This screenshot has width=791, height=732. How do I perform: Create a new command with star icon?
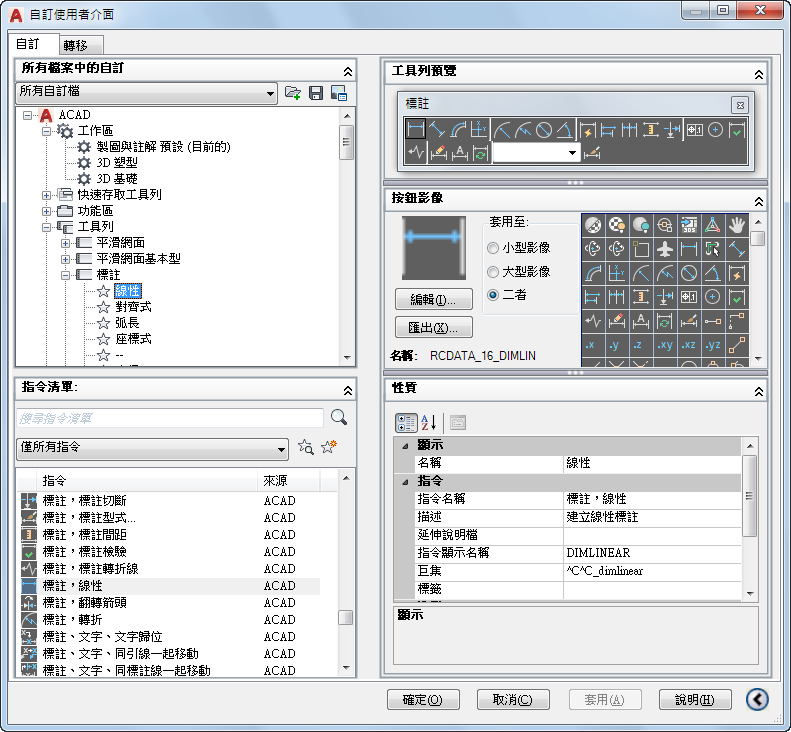pyautogui.click(x=329, y=446)
